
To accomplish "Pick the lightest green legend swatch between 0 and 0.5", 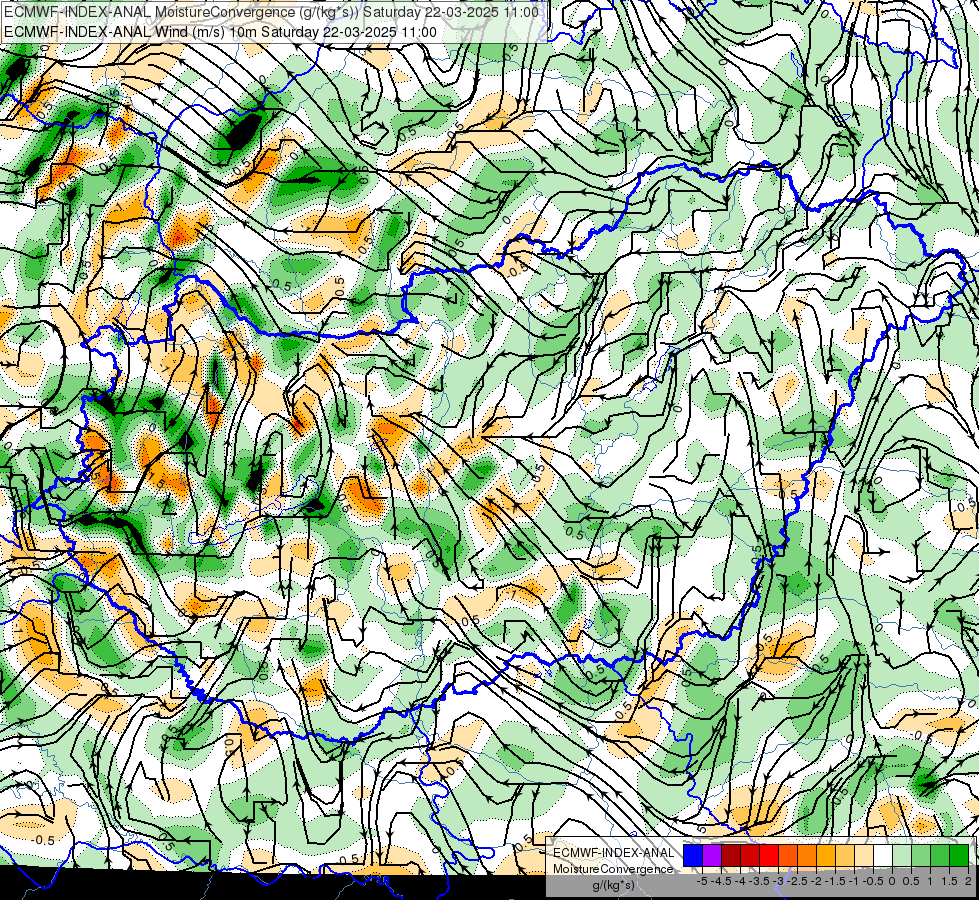I will pyautogui.click(x=902, y=856).
